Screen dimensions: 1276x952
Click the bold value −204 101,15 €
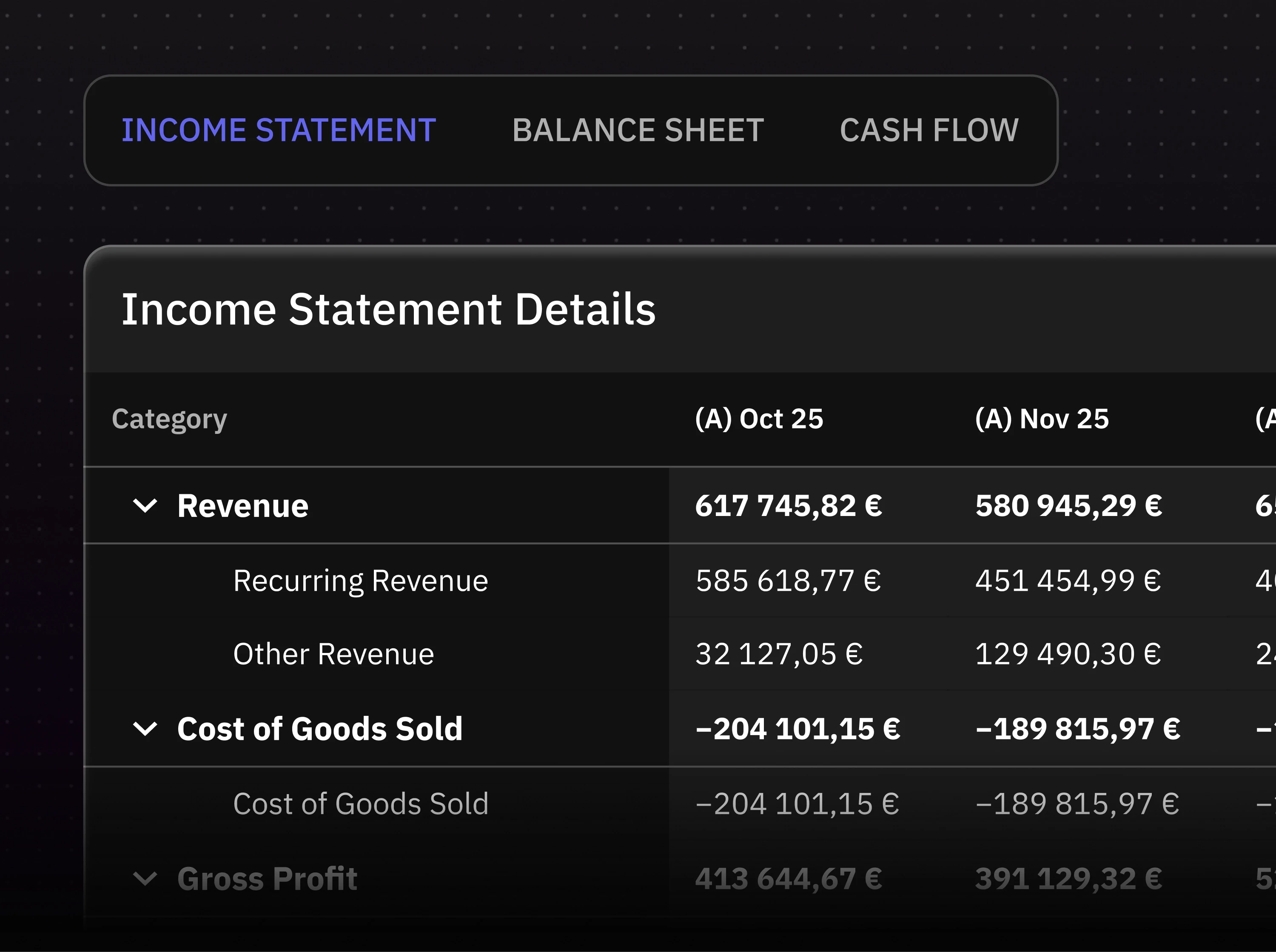tap(798, 729)
